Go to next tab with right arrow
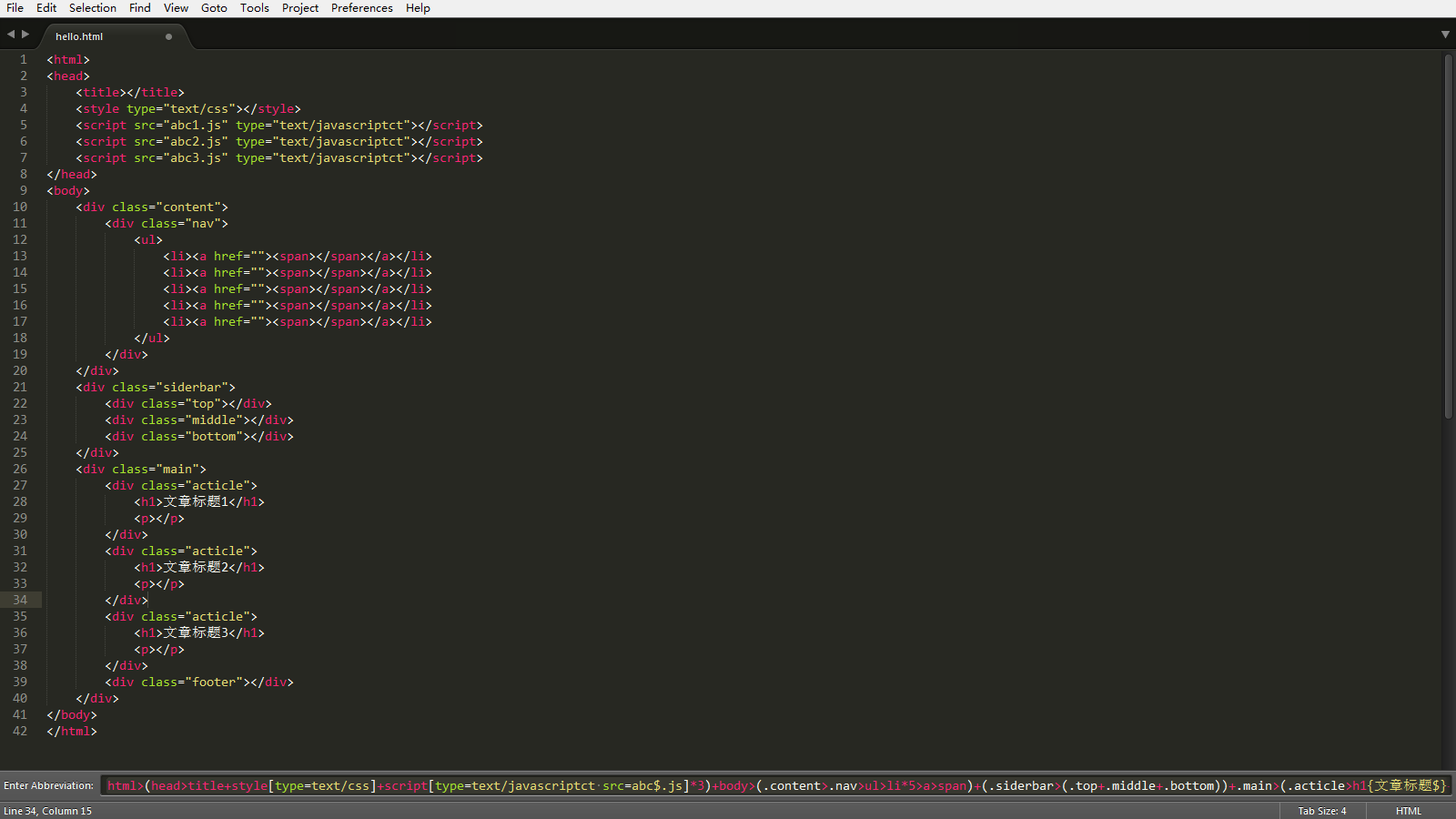 [x=25, y=35]
